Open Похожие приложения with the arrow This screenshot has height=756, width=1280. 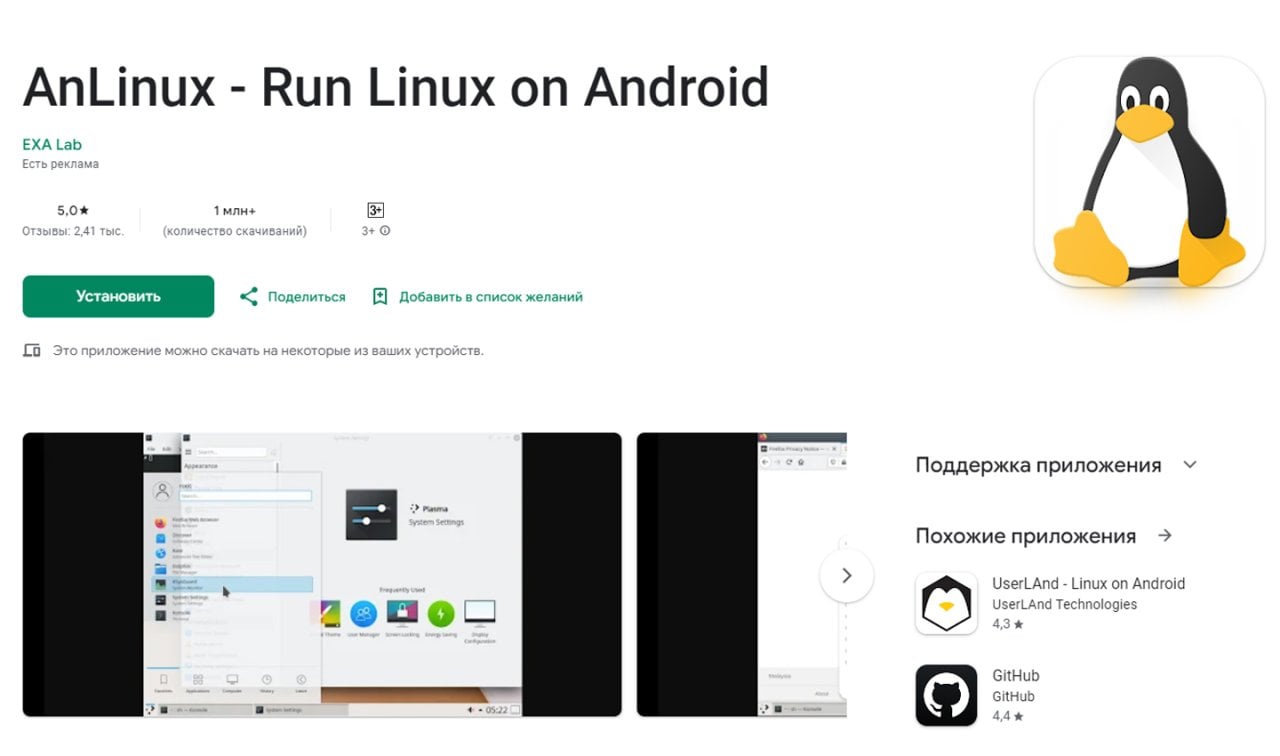pyautogui.click(x=1165, y=535)
